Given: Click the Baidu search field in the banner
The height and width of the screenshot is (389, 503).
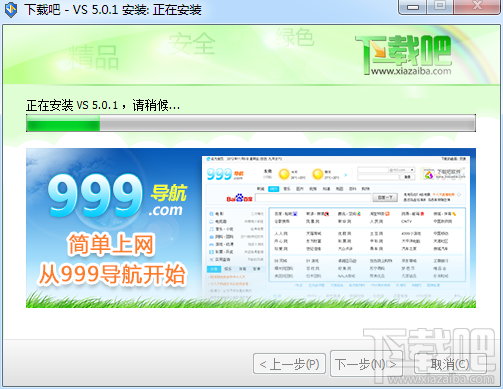Looking at the screenshot, I should tap(313, 198).
